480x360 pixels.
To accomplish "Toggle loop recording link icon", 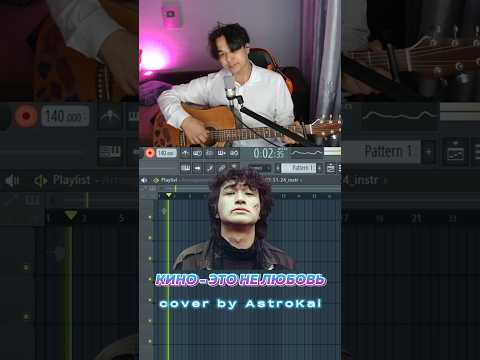I will coord(234,153).
